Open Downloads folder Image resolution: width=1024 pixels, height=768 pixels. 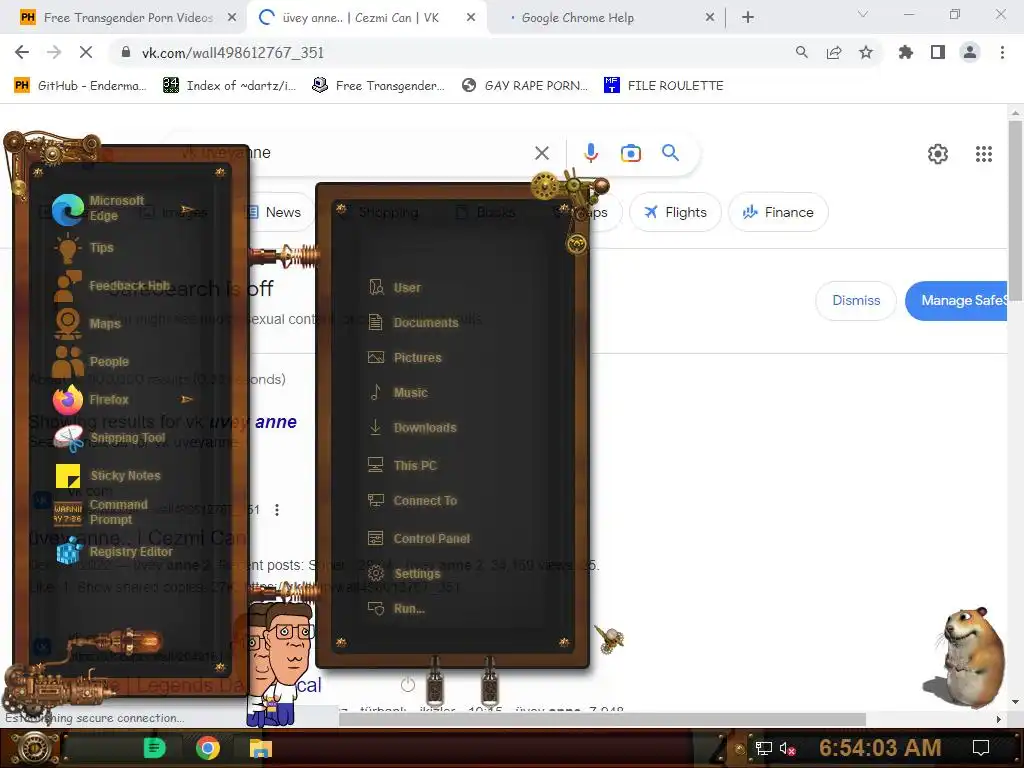click(x=412, y=428)
